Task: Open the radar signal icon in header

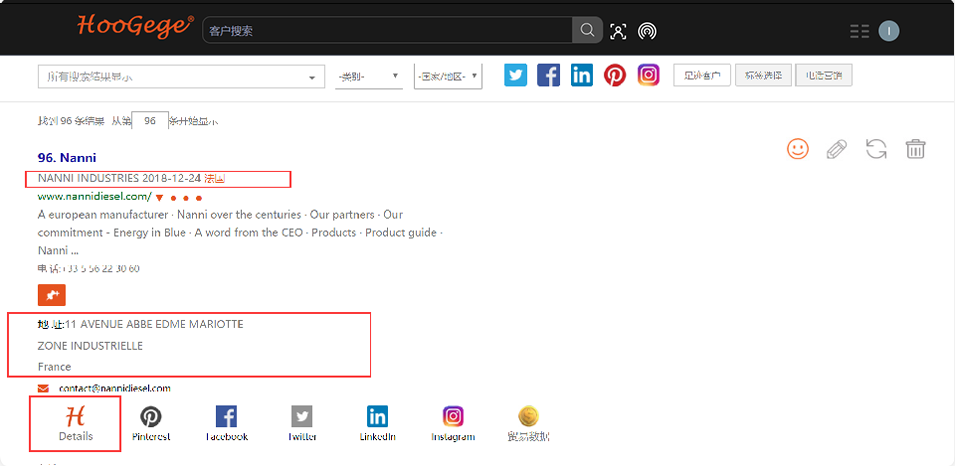Action: 647,31
